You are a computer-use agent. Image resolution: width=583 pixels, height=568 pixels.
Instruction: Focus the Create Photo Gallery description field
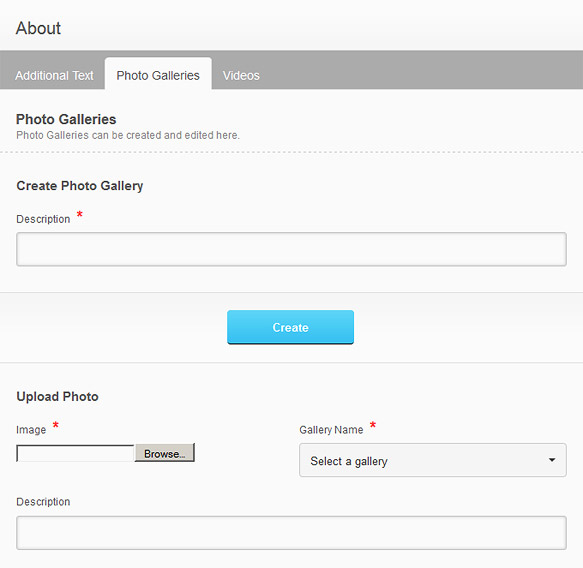[291, 249]
